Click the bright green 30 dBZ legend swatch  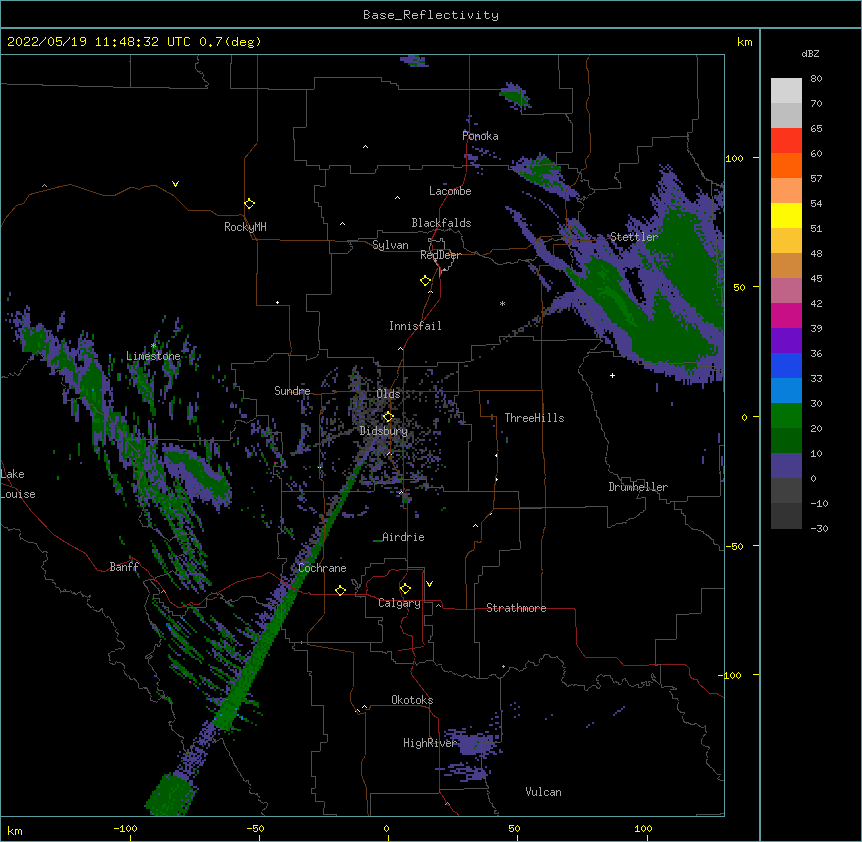786,416
